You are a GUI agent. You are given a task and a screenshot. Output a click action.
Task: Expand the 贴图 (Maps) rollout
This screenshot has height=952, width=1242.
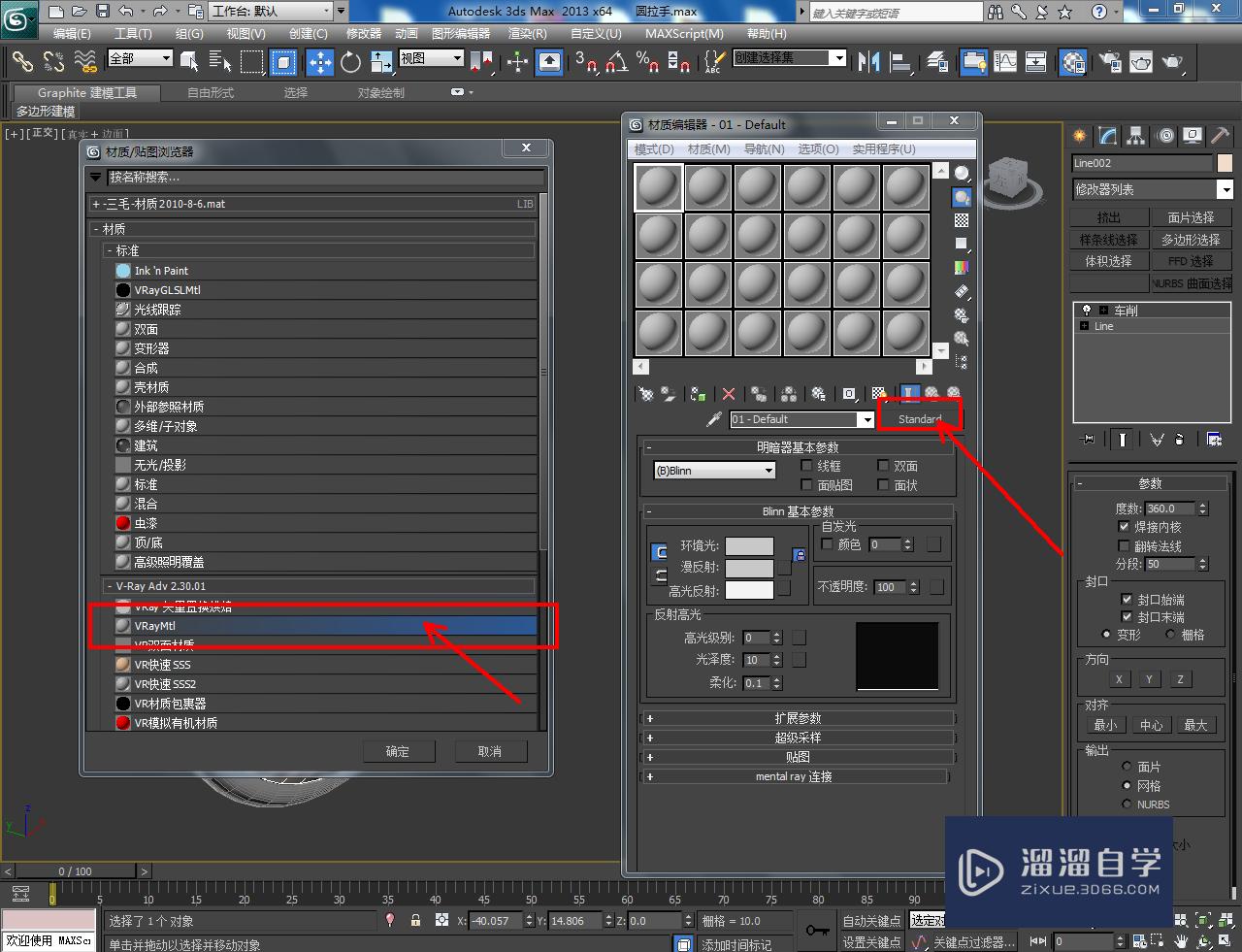[798, 757]
